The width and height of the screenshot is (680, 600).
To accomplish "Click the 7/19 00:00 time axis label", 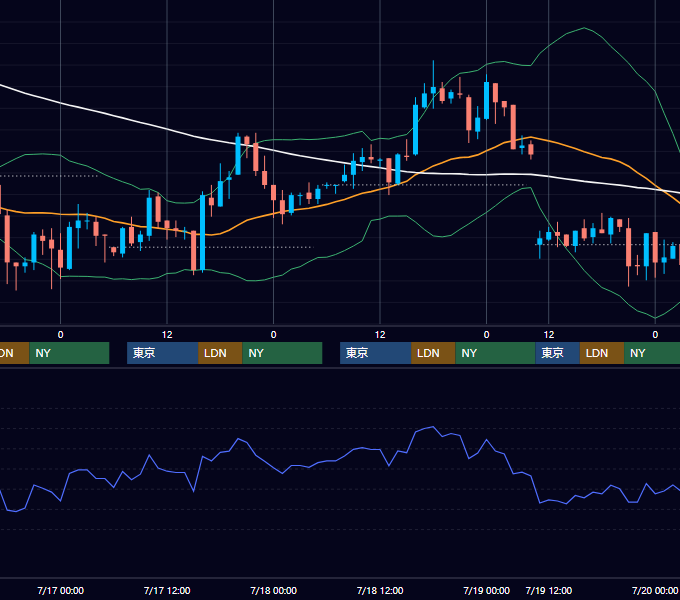I will coord(486,590).
